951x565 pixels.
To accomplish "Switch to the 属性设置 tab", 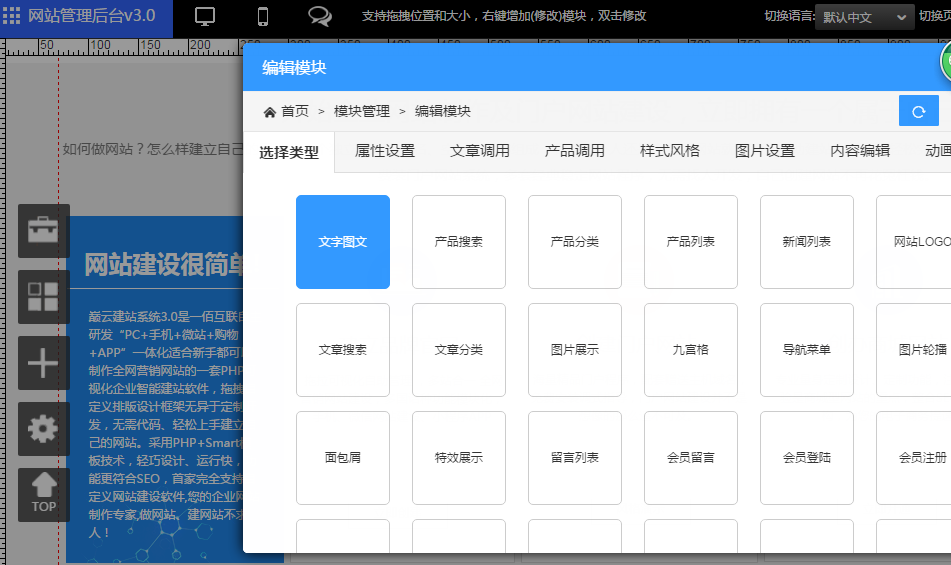I will (385, 151).
